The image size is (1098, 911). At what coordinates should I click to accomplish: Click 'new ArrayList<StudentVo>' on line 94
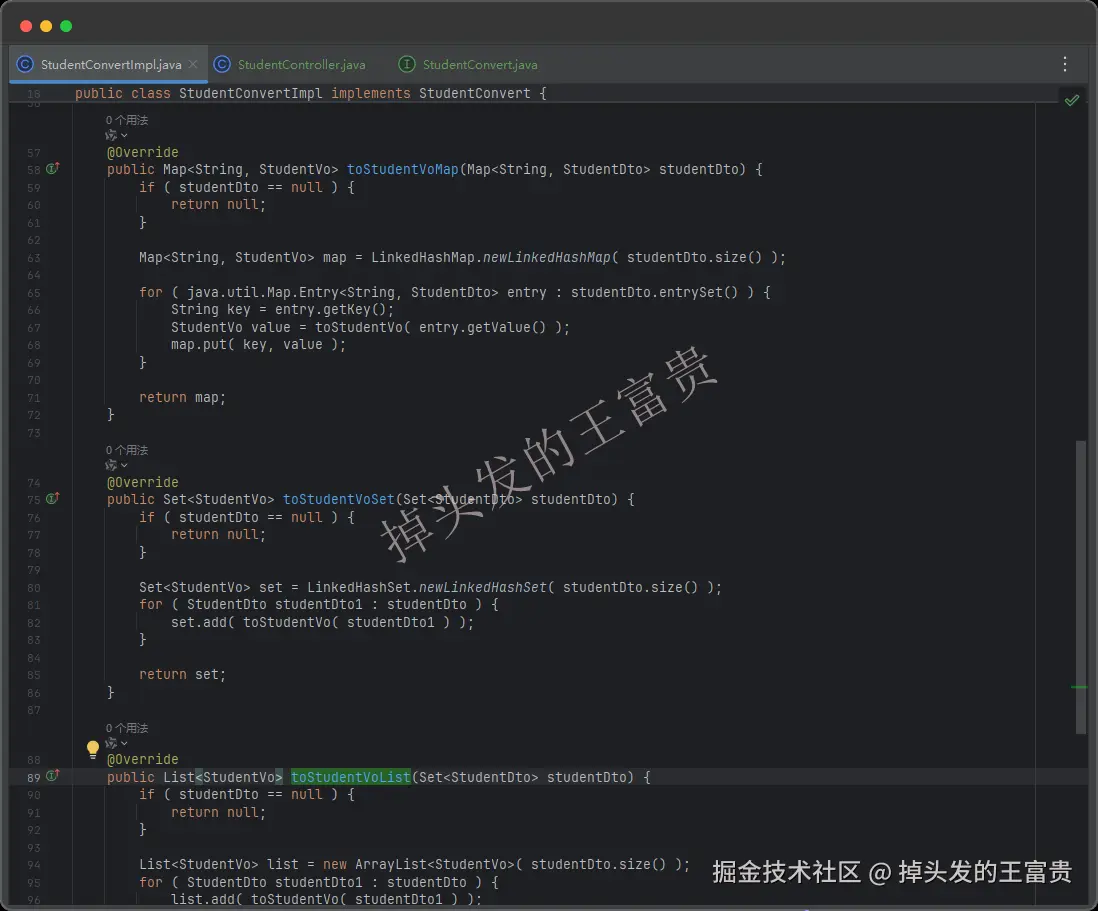tap(419, 864)
